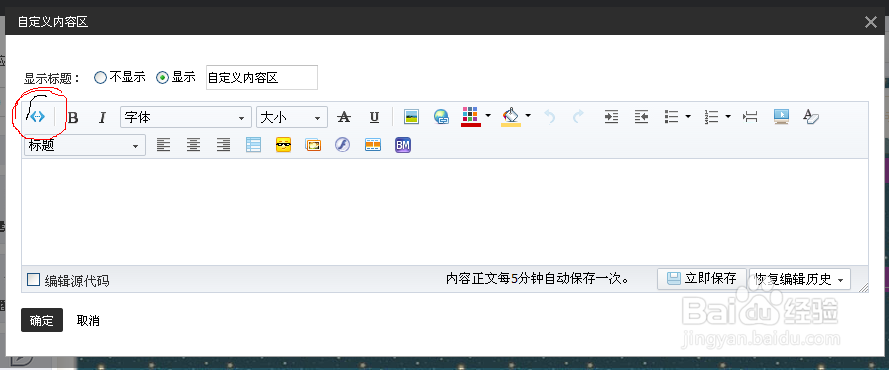
Task: Toggle bold formatting
Action: pyautogui.click(x=73, y=118)
